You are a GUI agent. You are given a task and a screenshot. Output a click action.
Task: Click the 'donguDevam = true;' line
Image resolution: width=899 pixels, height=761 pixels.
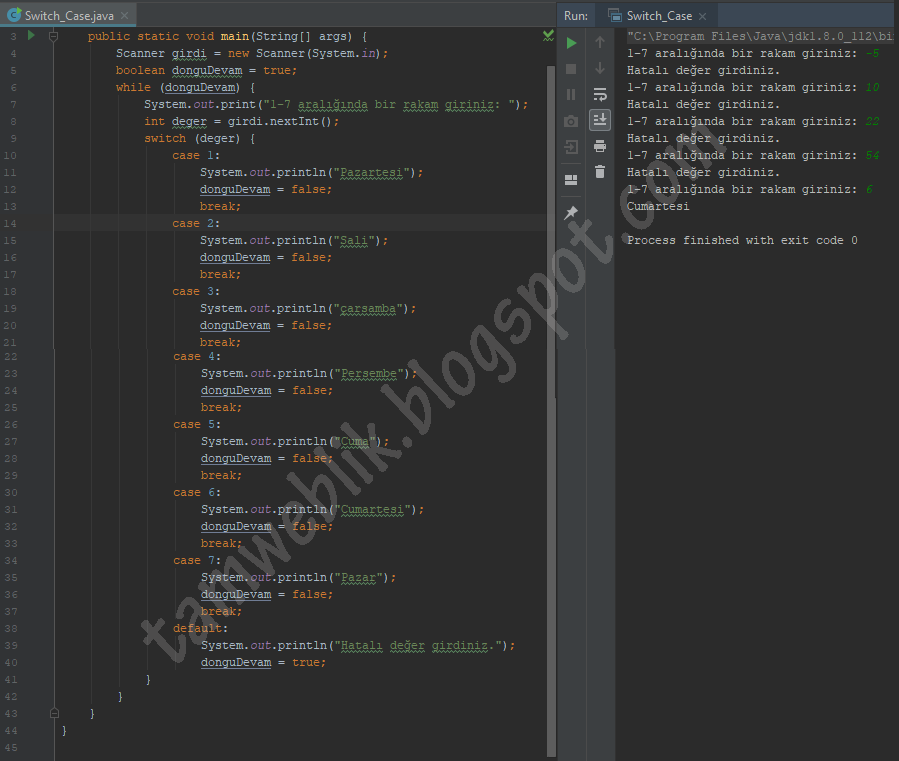(263, 662)
